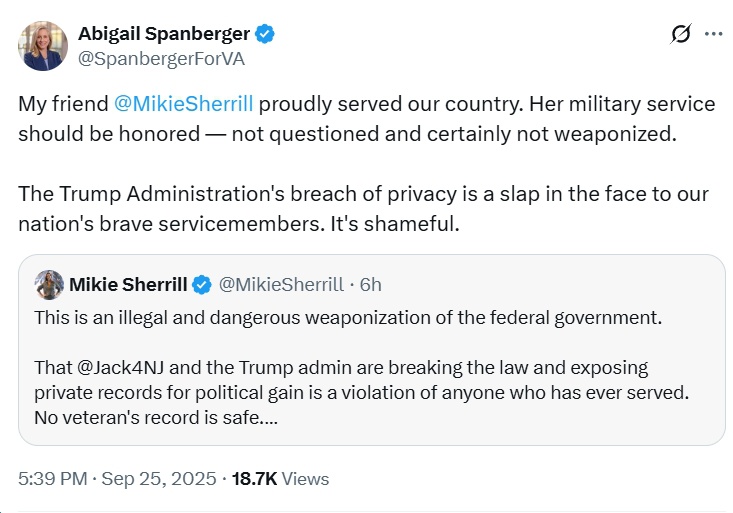Click the verified badge beside Abigail Spanberger

265,34
